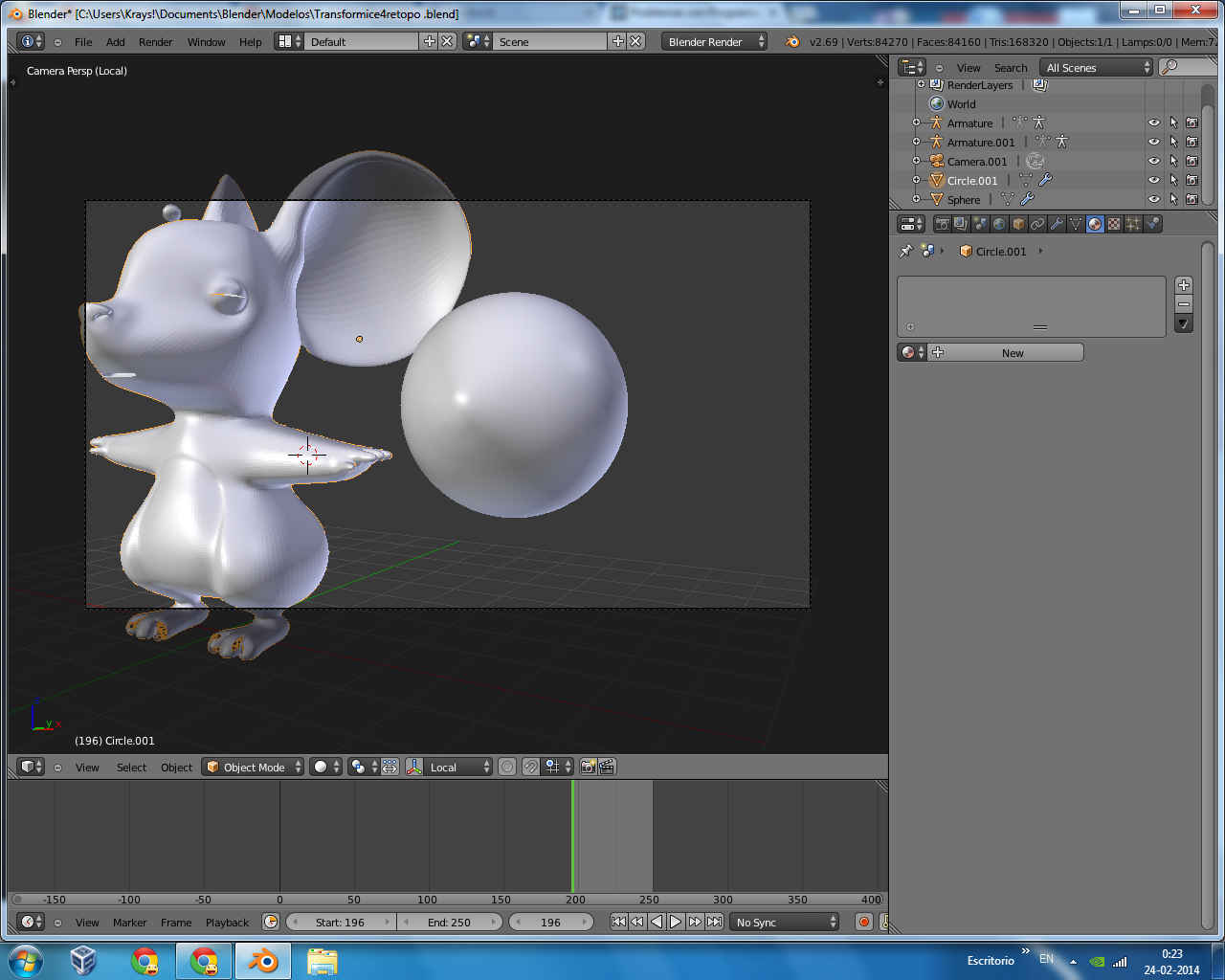Open the material browse dropdown beside New

coord(912,352)
